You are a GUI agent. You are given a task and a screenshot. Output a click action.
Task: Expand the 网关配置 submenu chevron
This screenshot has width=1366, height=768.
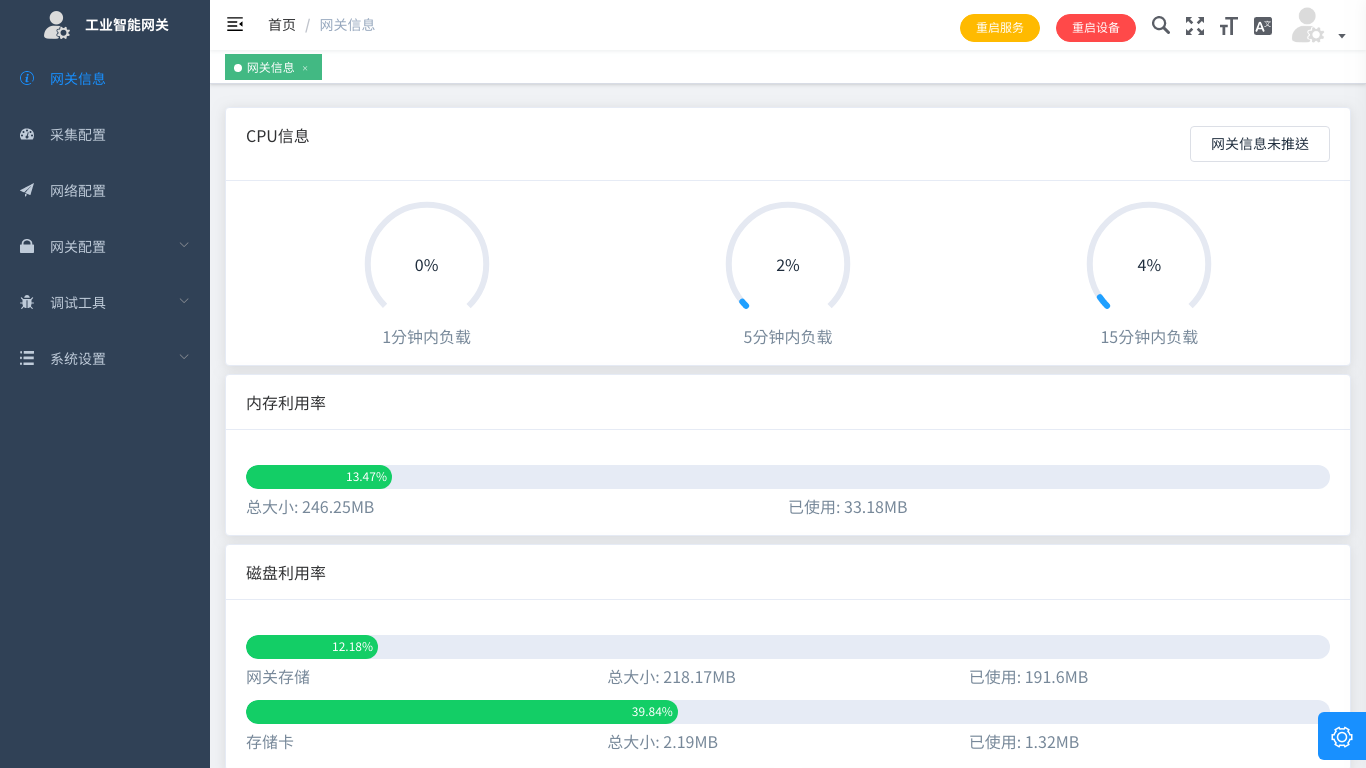point(184,245)
